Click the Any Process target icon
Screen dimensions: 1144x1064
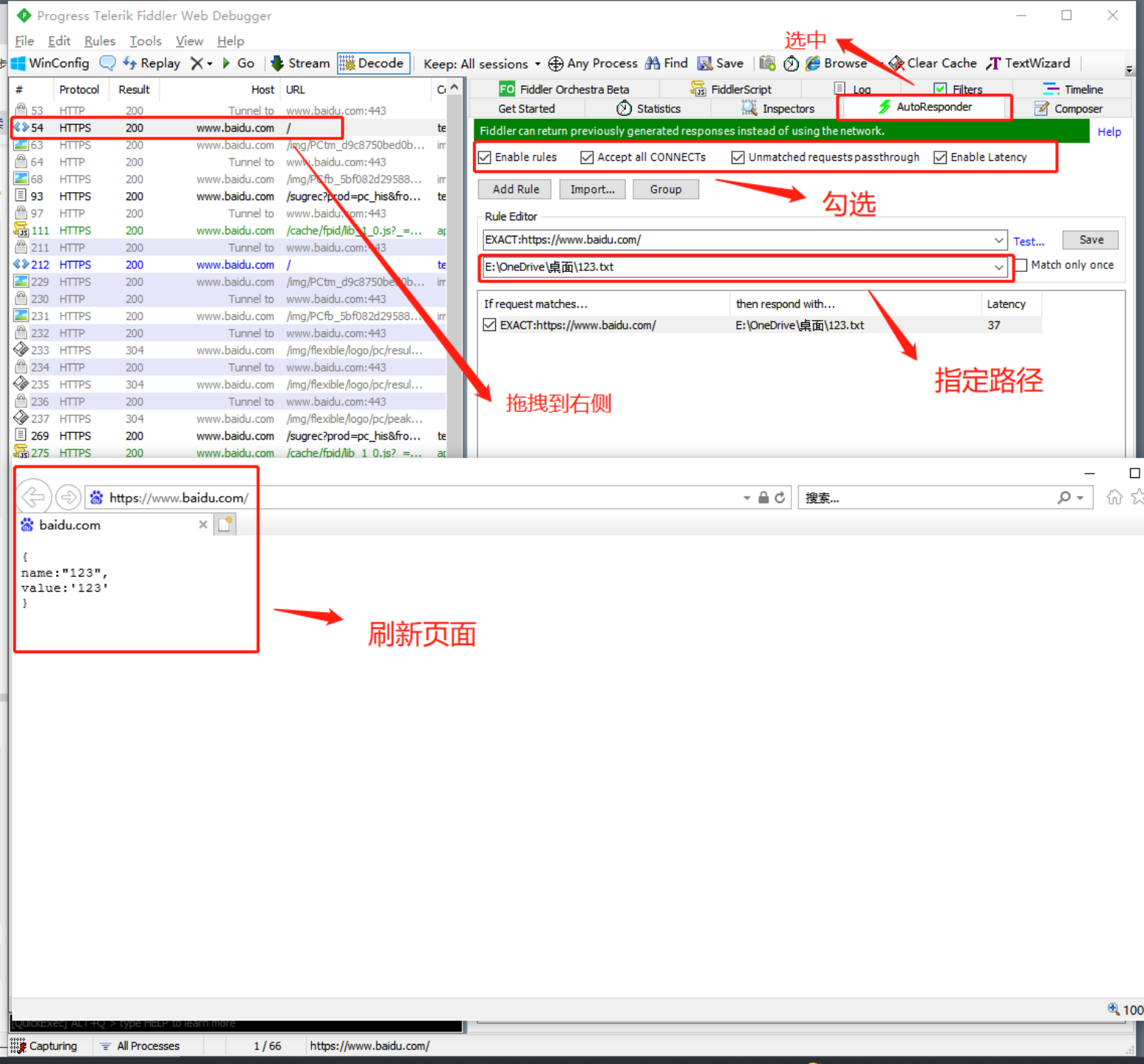pos(556,64)
